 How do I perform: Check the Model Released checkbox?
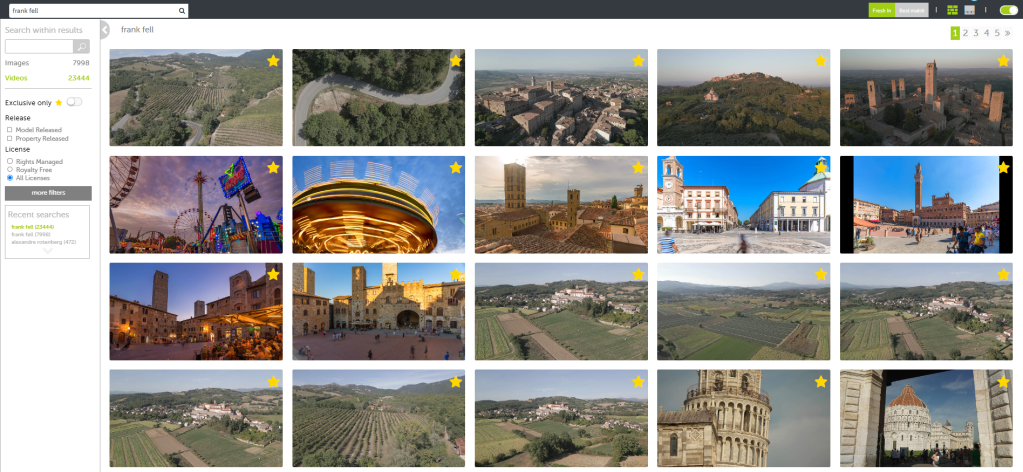point(10,129)
